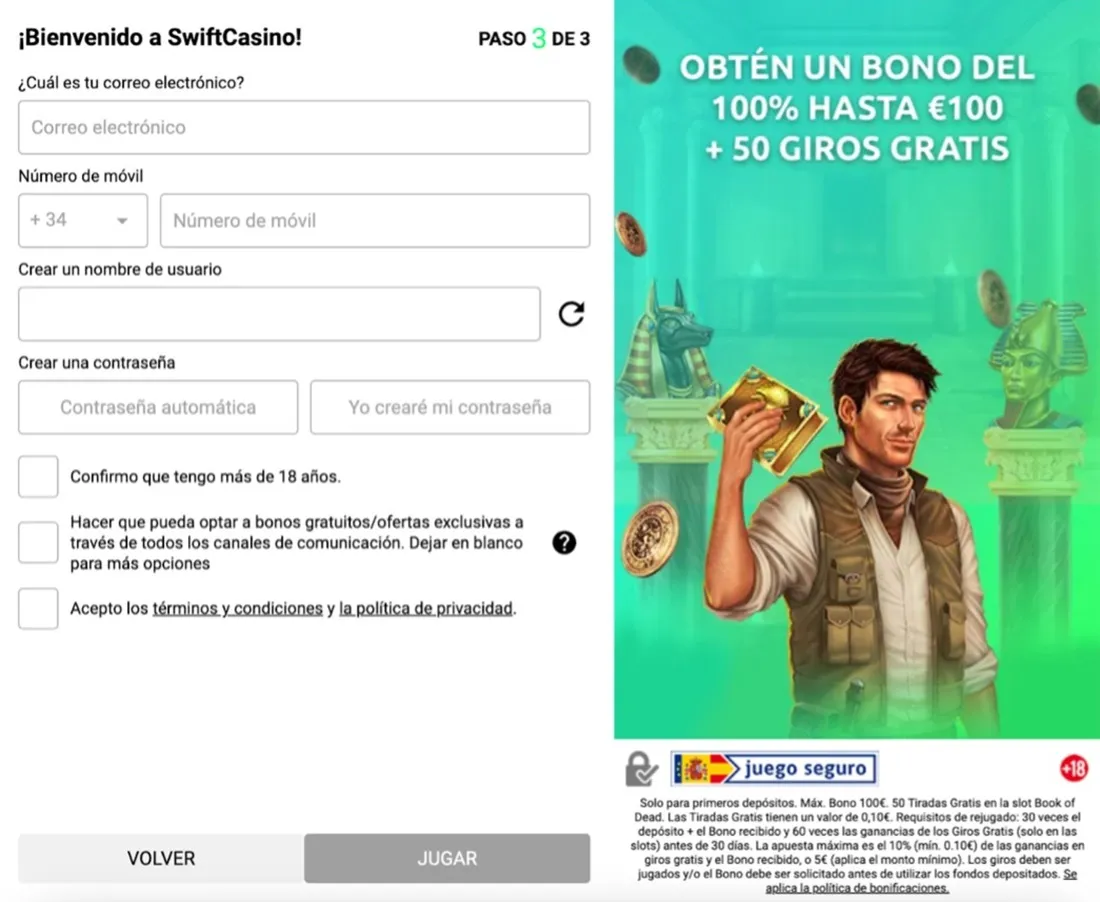Click the +18 age restriction icon
The width and height of the screenshot is (1100, 902).
click(1073, 768)
